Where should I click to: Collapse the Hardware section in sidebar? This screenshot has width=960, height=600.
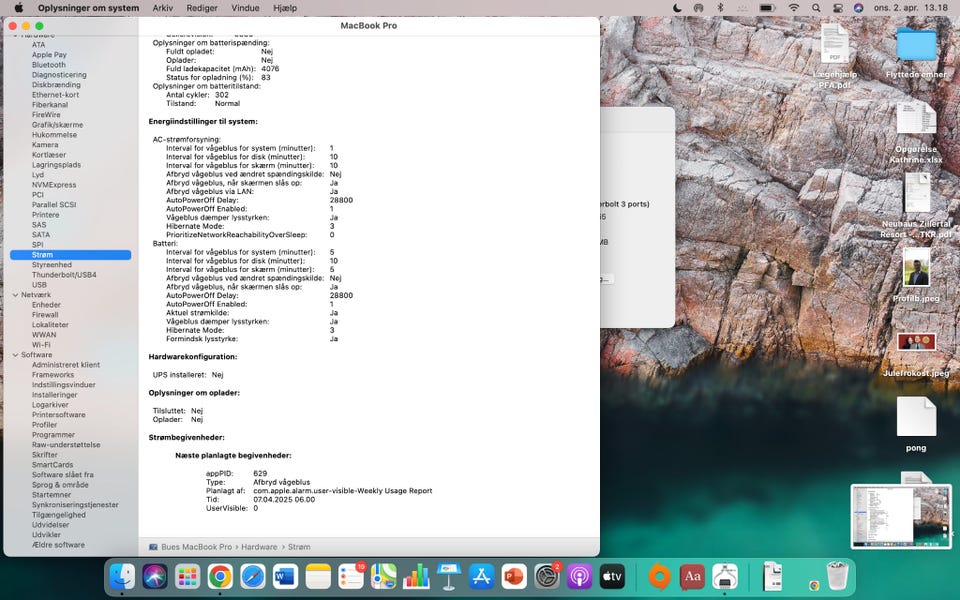point(15,35)
